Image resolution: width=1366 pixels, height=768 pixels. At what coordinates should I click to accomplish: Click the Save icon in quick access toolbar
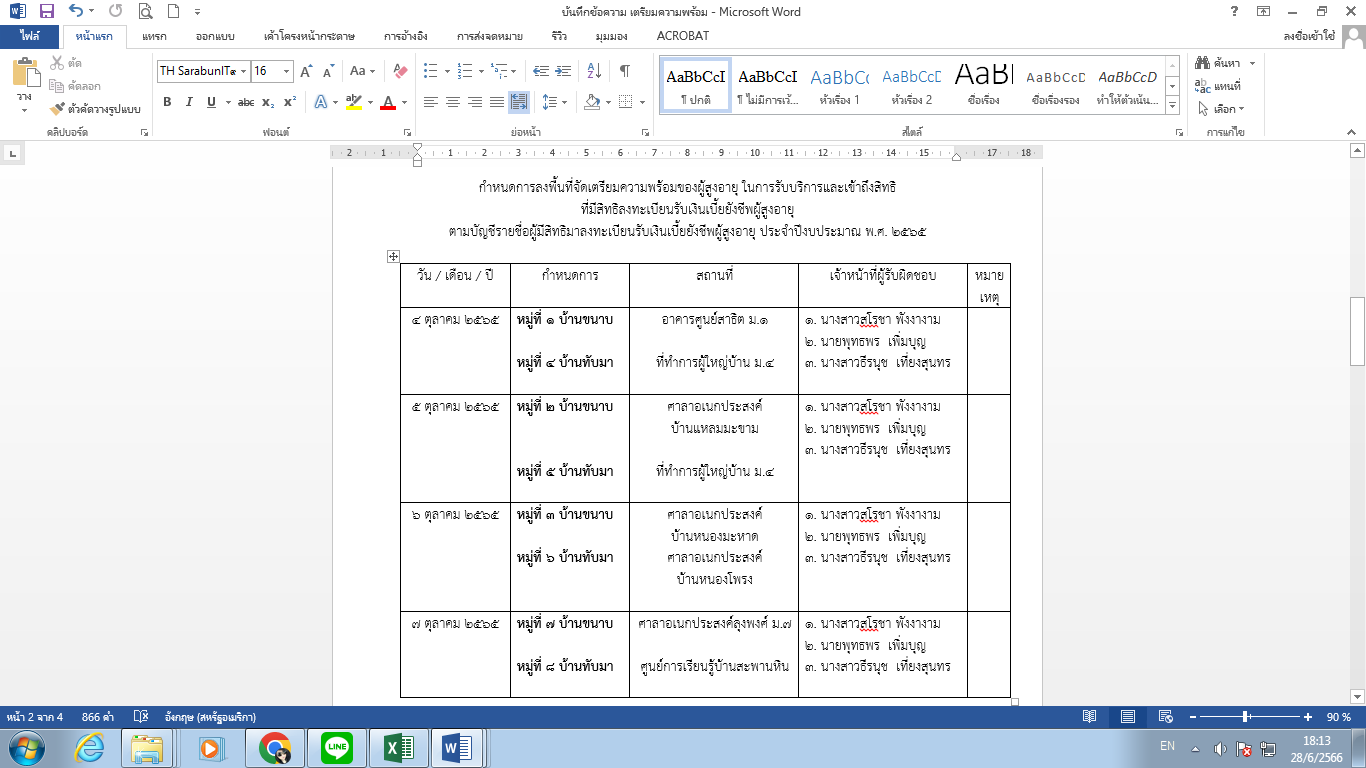[x=46, y=12]
